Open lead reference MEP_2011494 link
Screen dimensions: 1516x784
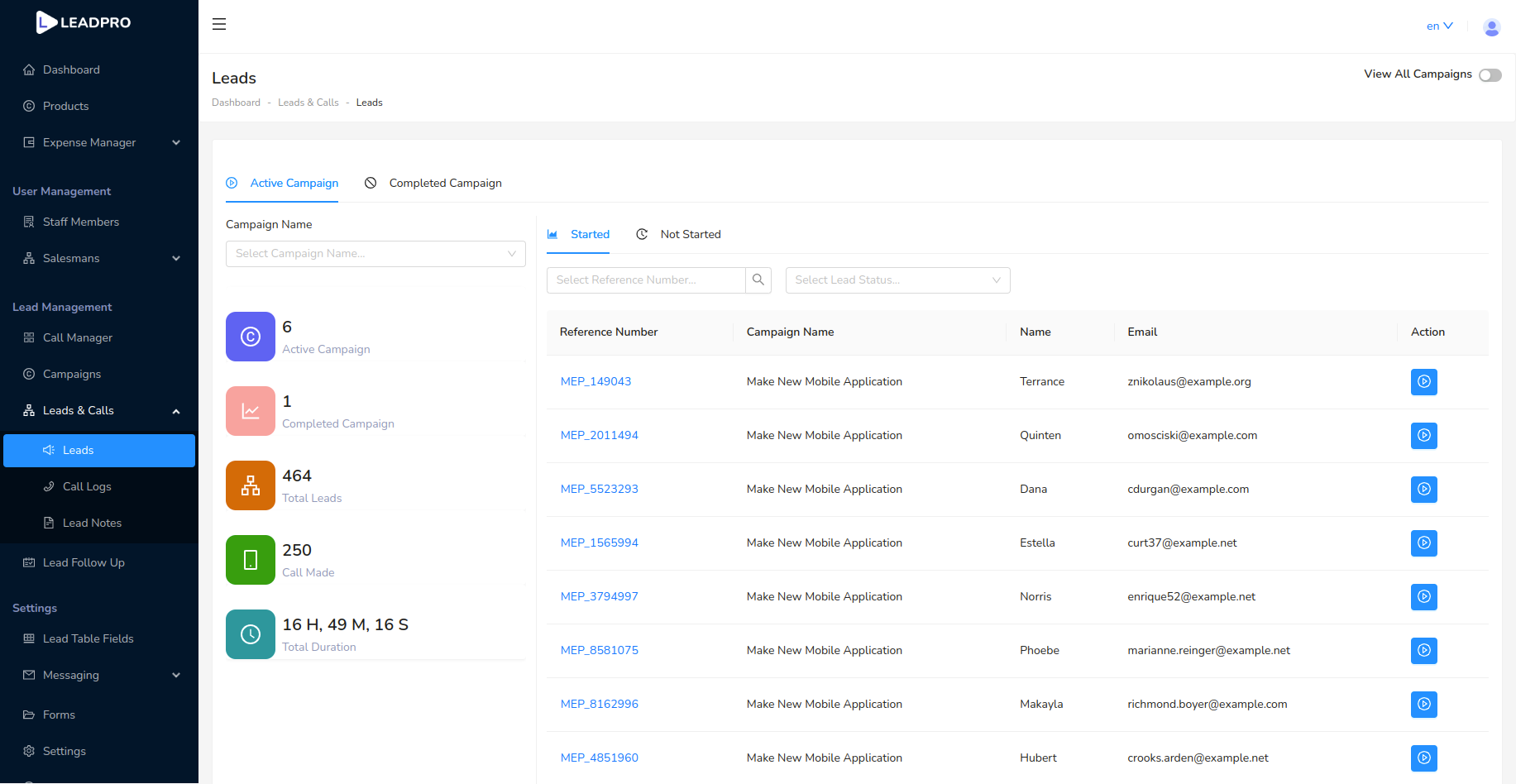click(599, 435)
